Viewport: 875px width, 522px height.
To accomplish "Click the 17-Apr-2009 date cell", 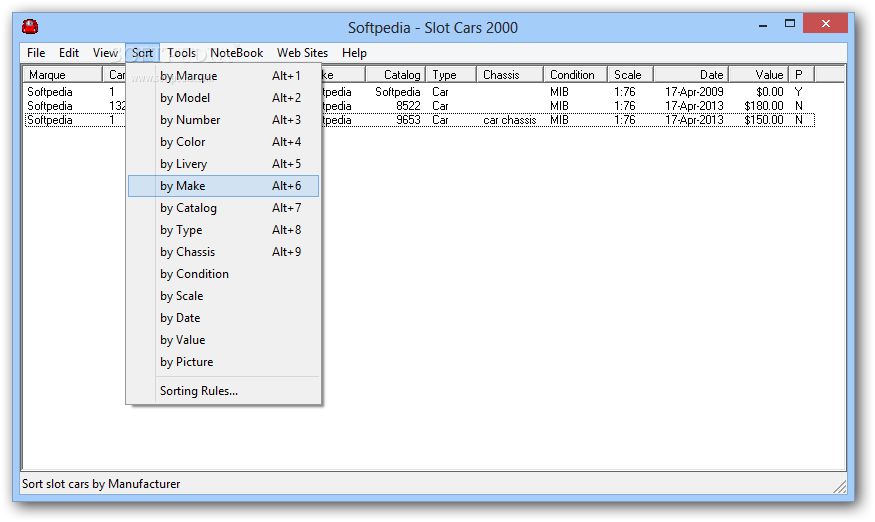I will click(x=694, y=92).
